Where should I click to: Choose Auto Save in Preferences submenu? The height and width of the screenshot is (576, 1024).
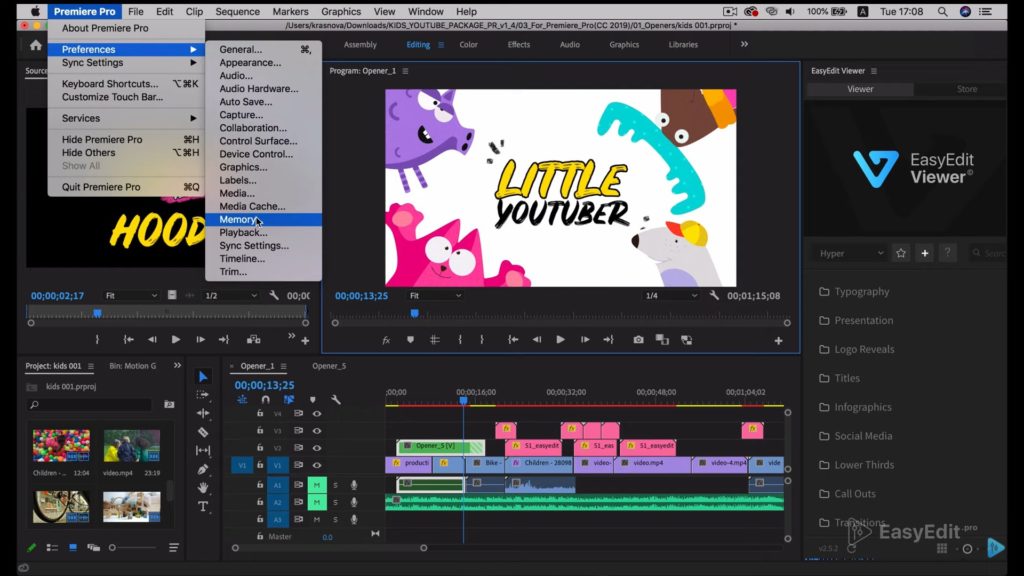click(263, 102)
